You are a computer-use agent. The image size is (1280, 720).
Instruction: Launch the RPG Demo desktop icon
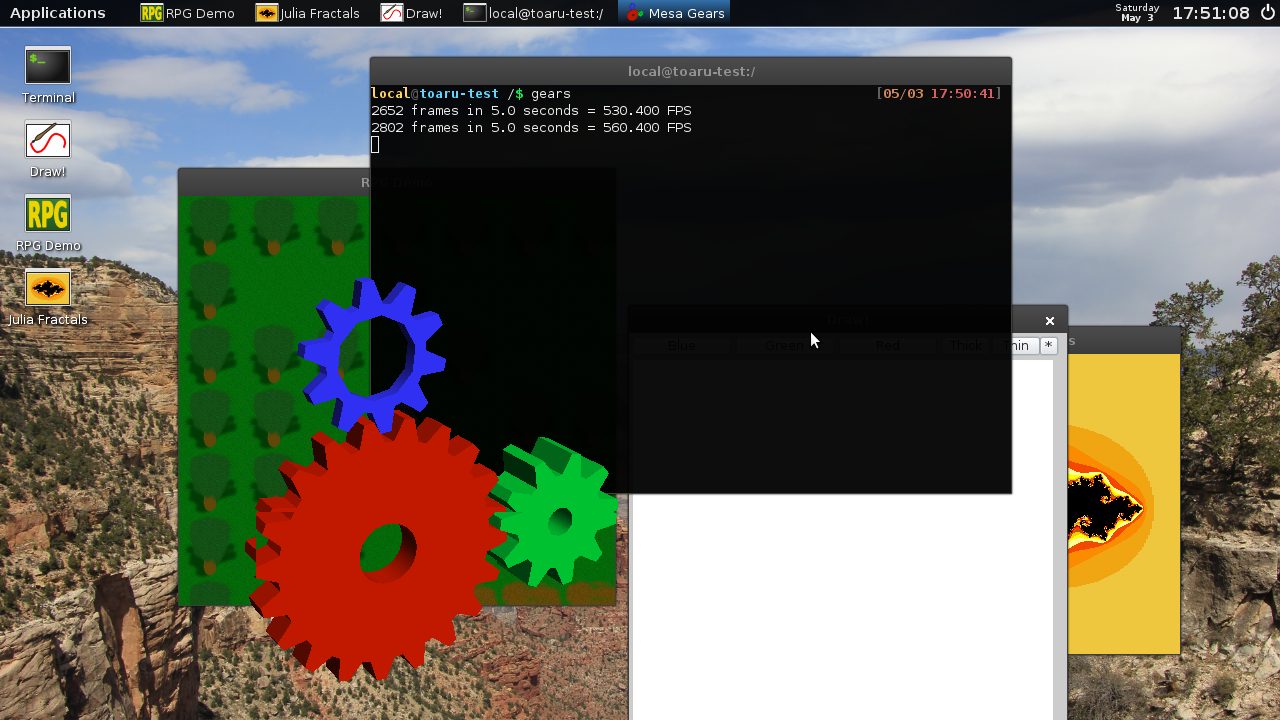pyautogui.click(x=48, y=223)
